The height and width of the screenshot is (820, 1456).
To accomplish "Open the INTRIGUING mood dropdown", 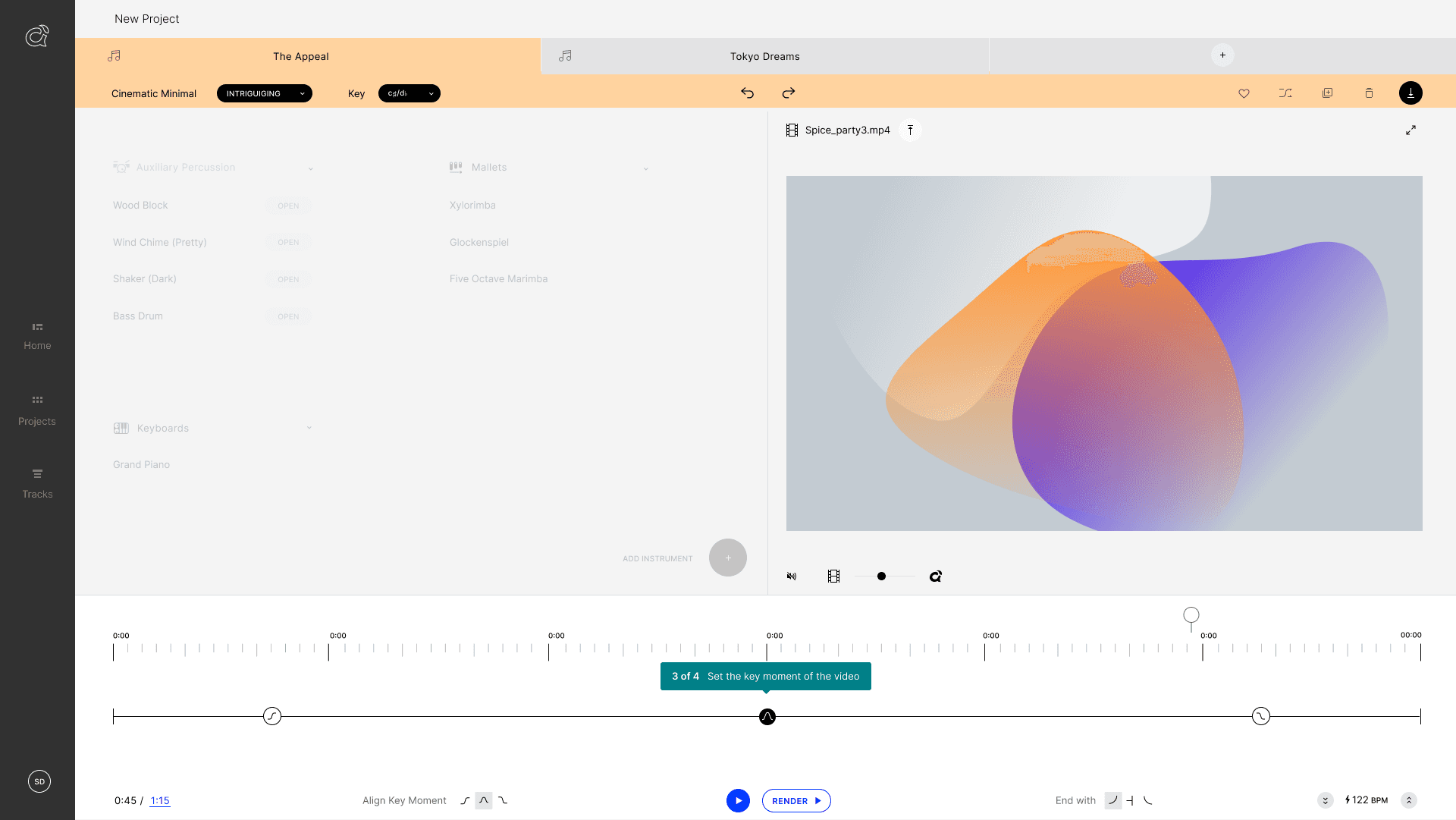I will (264, 93).
